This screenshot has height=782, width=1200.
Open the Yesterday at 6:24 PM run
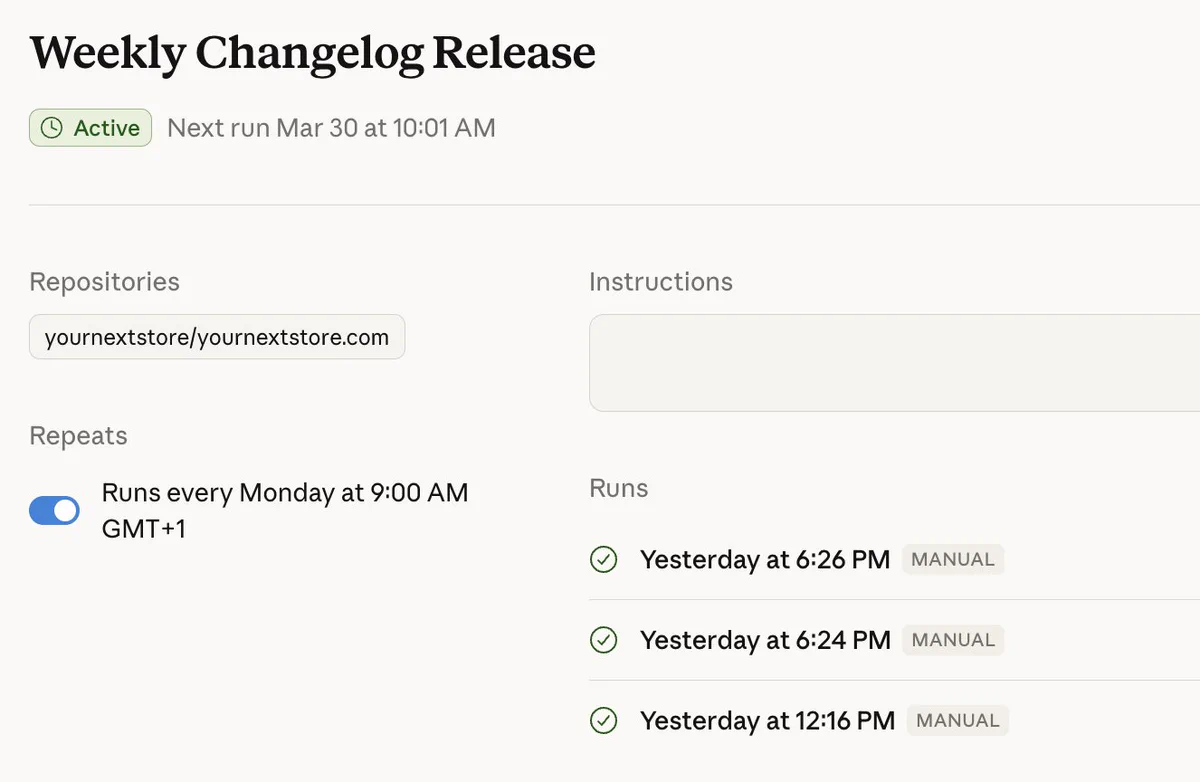pos(895,640)
